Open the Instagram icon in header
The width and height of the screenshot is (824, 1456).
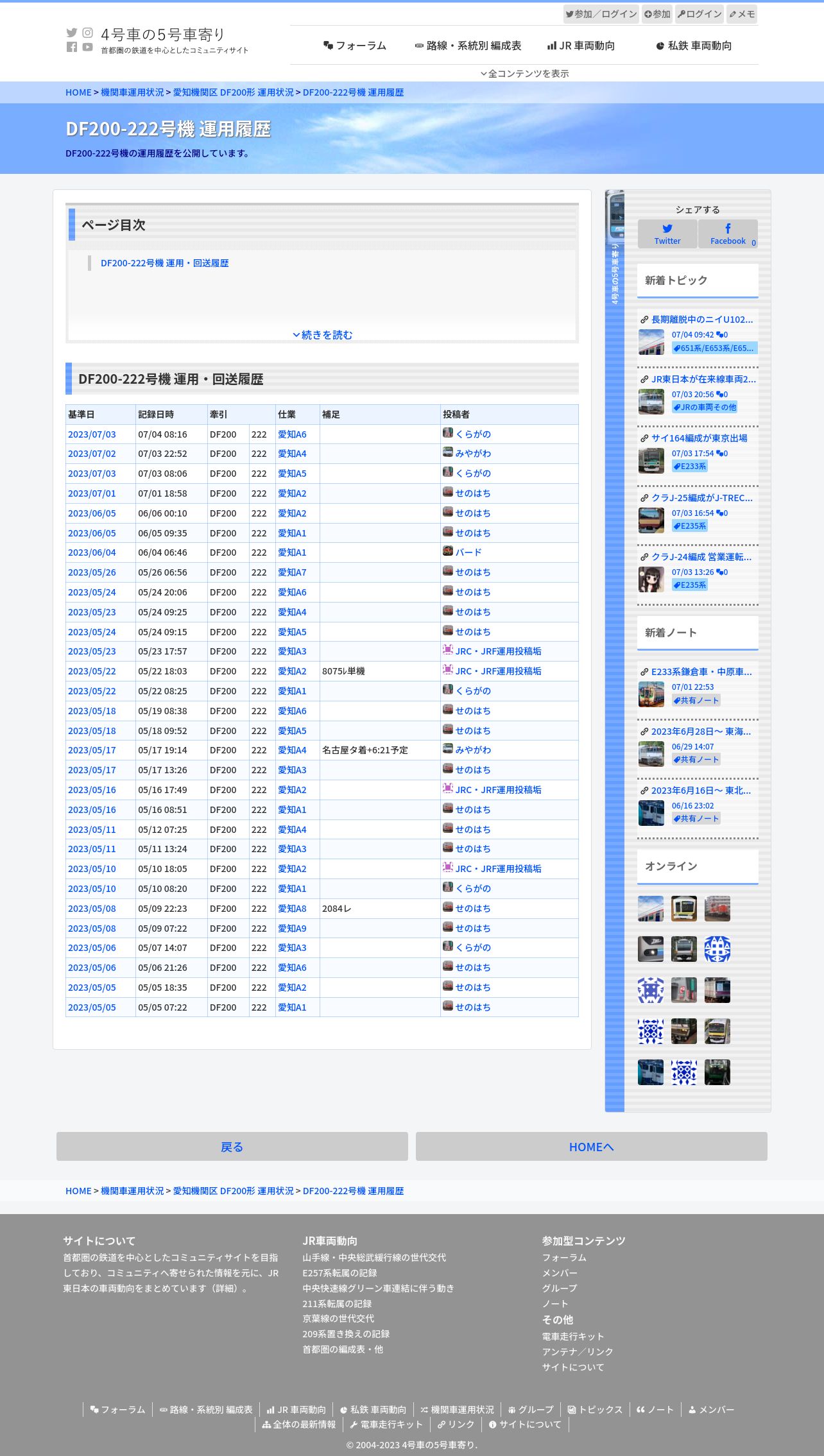click(x=87, y=33)
